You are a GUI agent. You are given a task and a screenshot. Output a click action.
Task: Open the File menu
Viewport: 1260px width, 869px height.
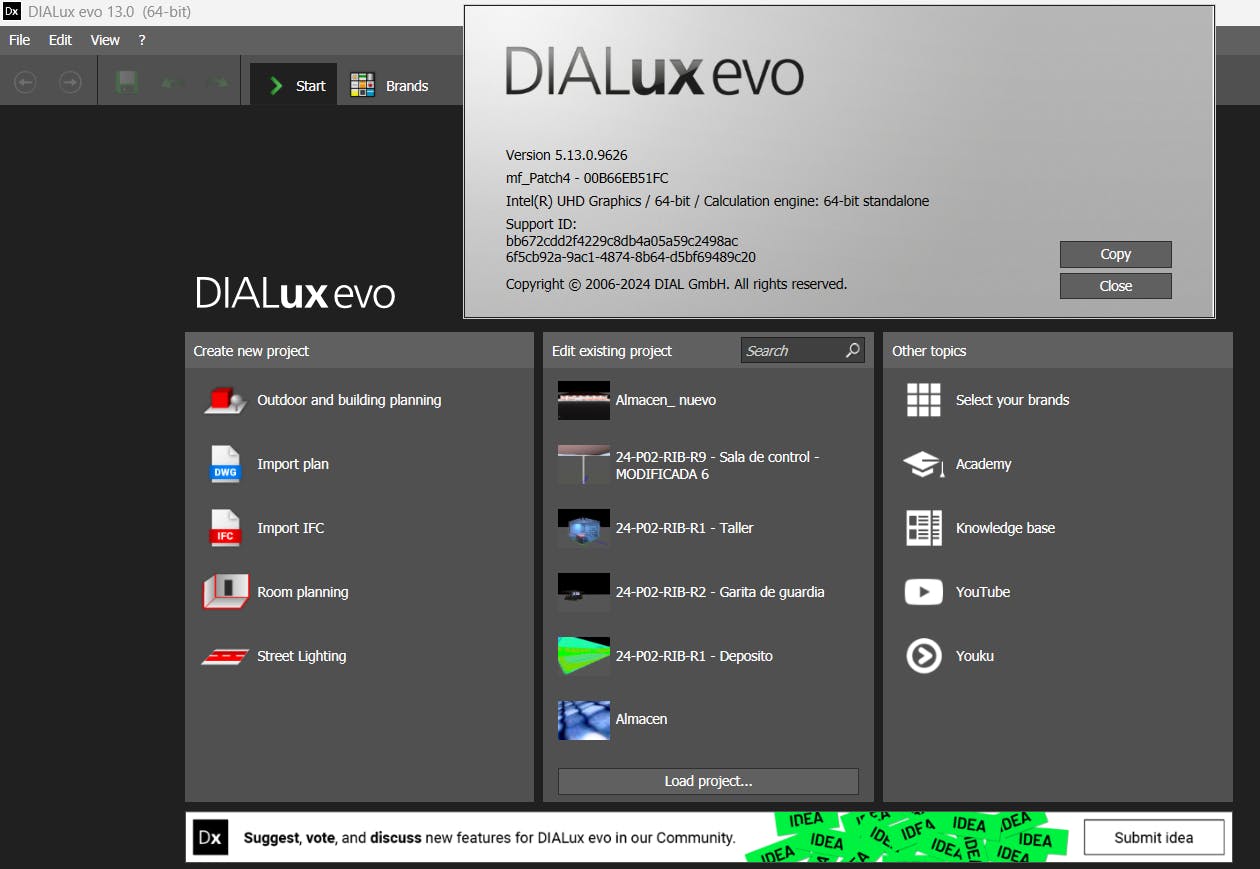tap(20, 40)
